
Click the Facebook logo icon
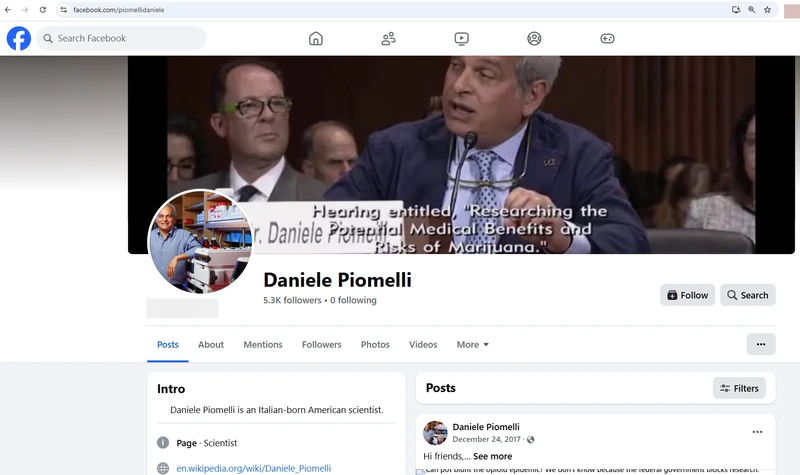click(x=19, y=38)
